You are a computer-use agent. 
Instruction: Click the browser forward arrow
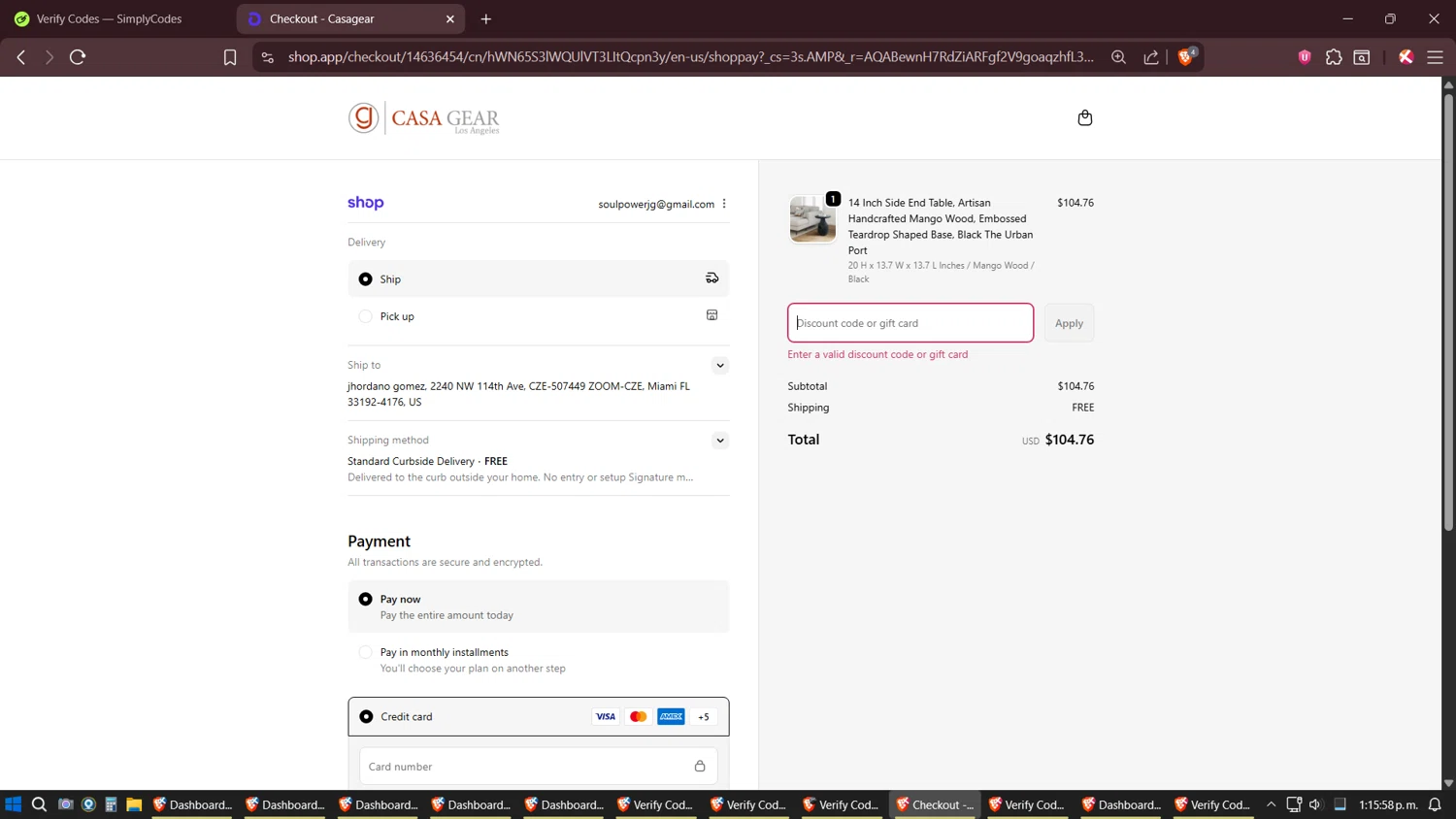point(49,57)
